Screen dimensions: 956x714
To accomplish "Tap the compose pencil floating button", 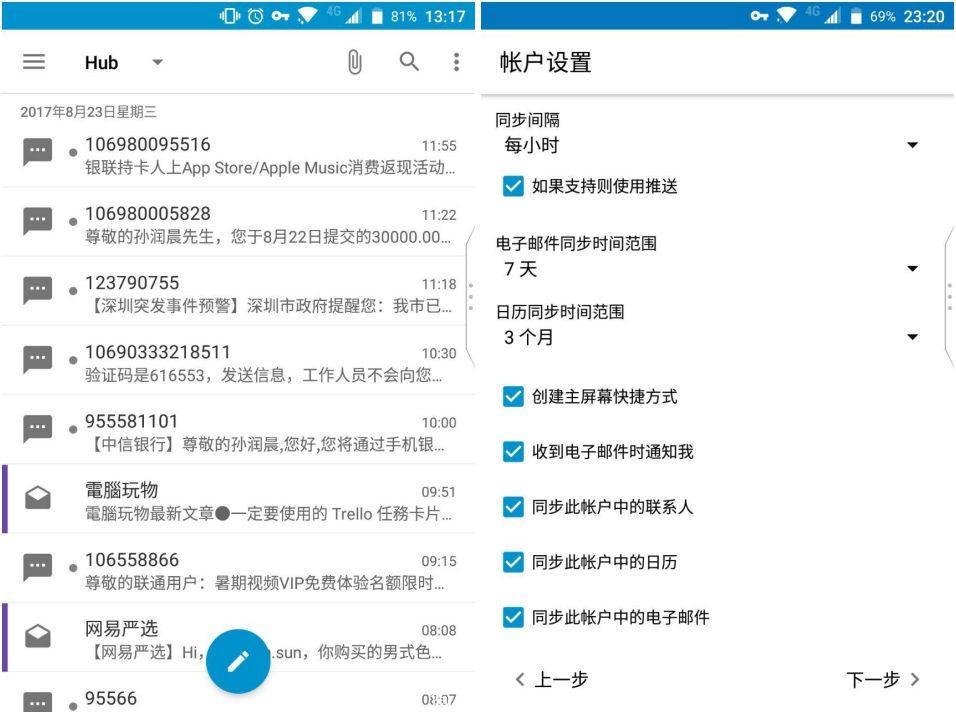I will click(x=237, y=660).
